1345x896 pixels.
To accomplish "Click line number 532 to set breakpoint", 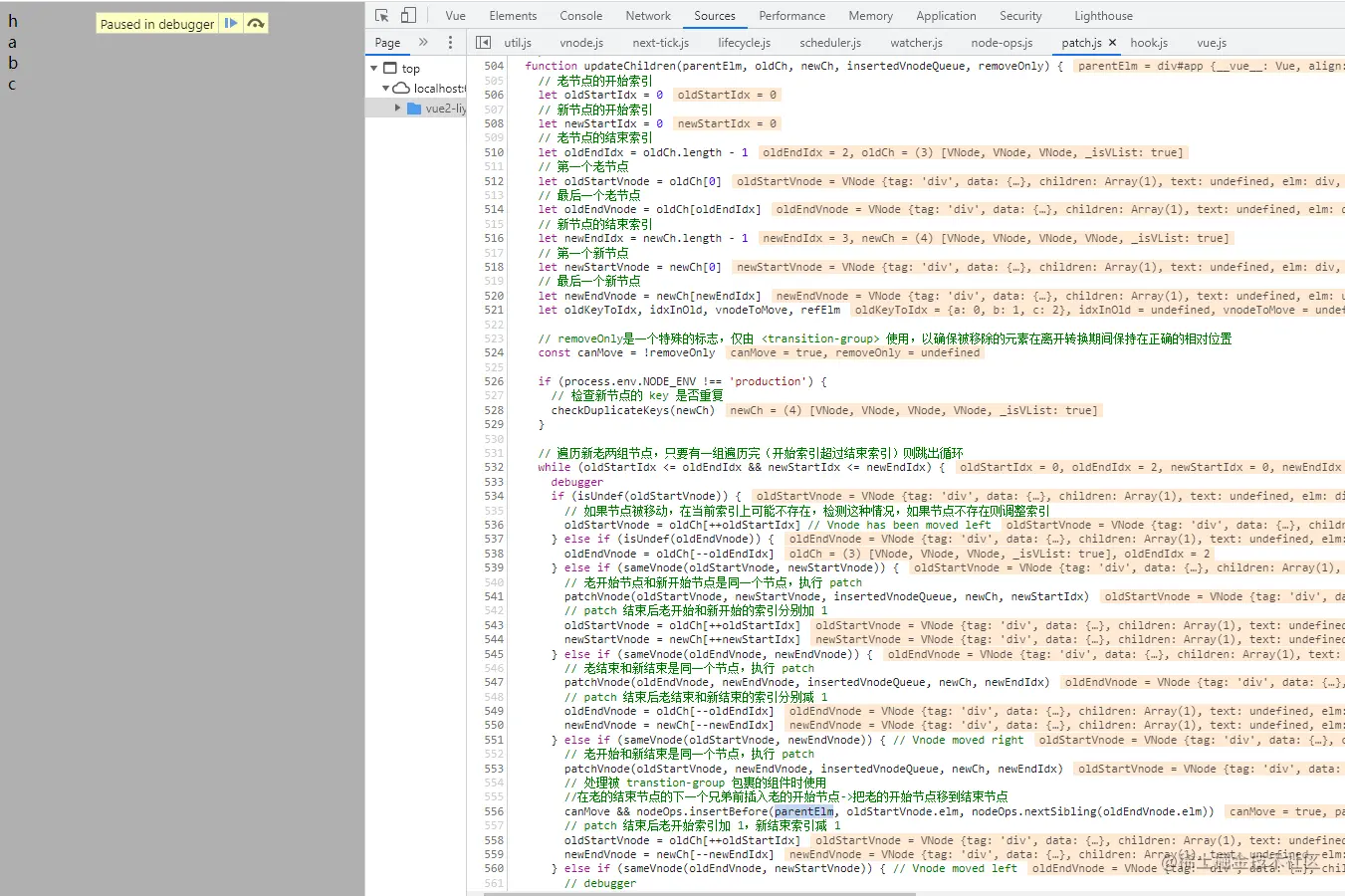I will [x=494, y=467].
